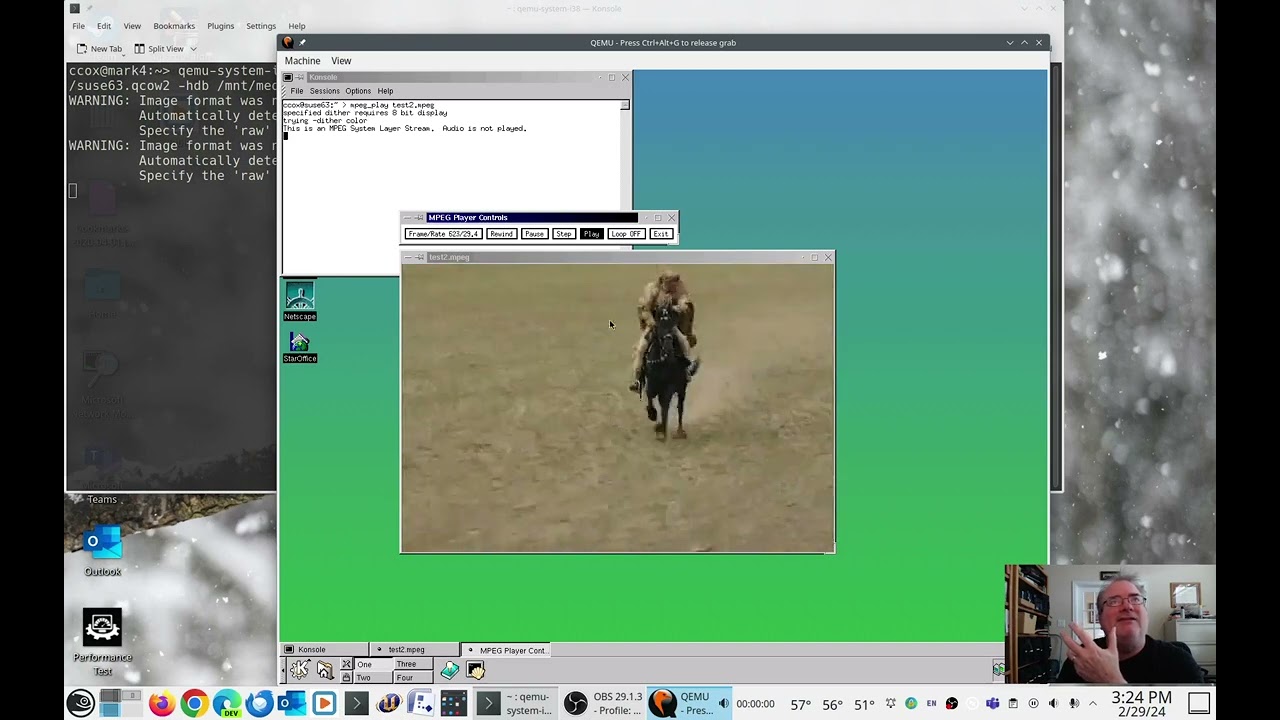The image size is (1280, 720).
Task: Expand the Split View dropdown arrow
Action: [193, 49]
